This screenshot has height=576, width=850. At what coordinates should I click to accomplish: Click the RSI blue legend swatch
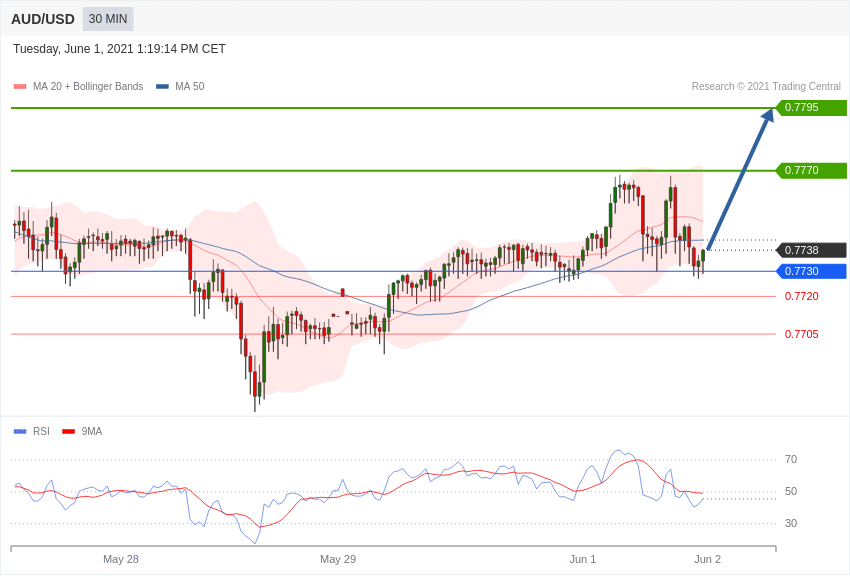[x=20, y=432]
